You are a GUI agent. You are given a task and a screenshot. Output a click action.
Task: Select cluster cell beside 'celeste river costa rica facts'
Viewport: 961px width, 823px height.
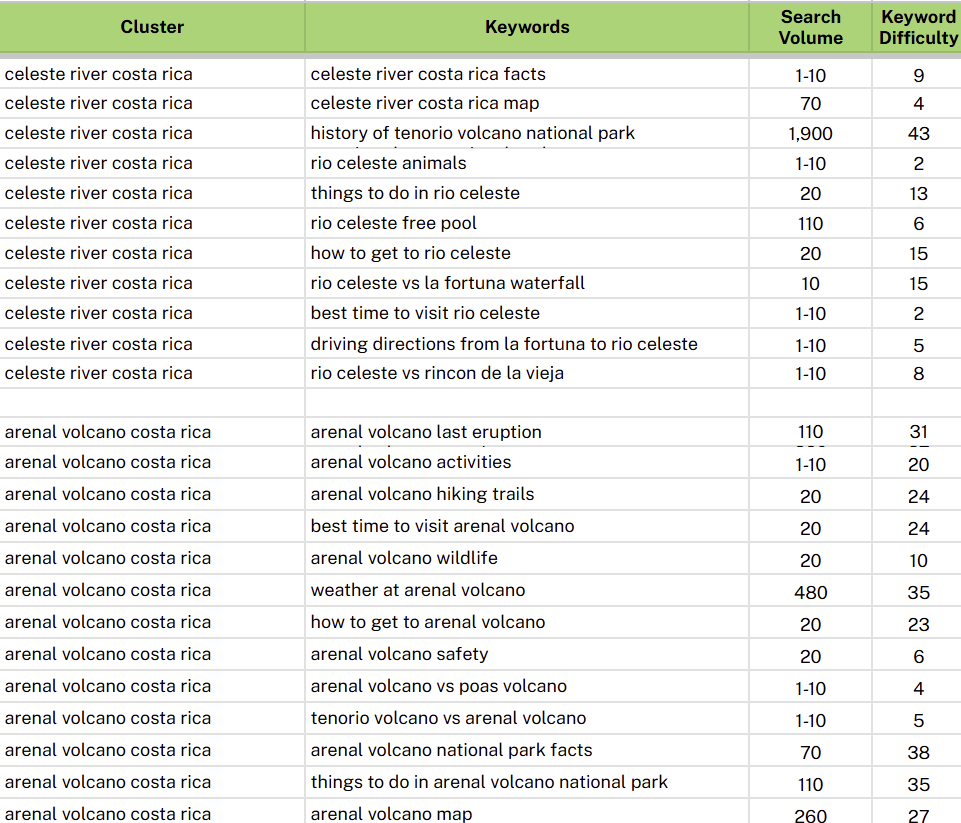pyautogui.click(x=152, y=74)
